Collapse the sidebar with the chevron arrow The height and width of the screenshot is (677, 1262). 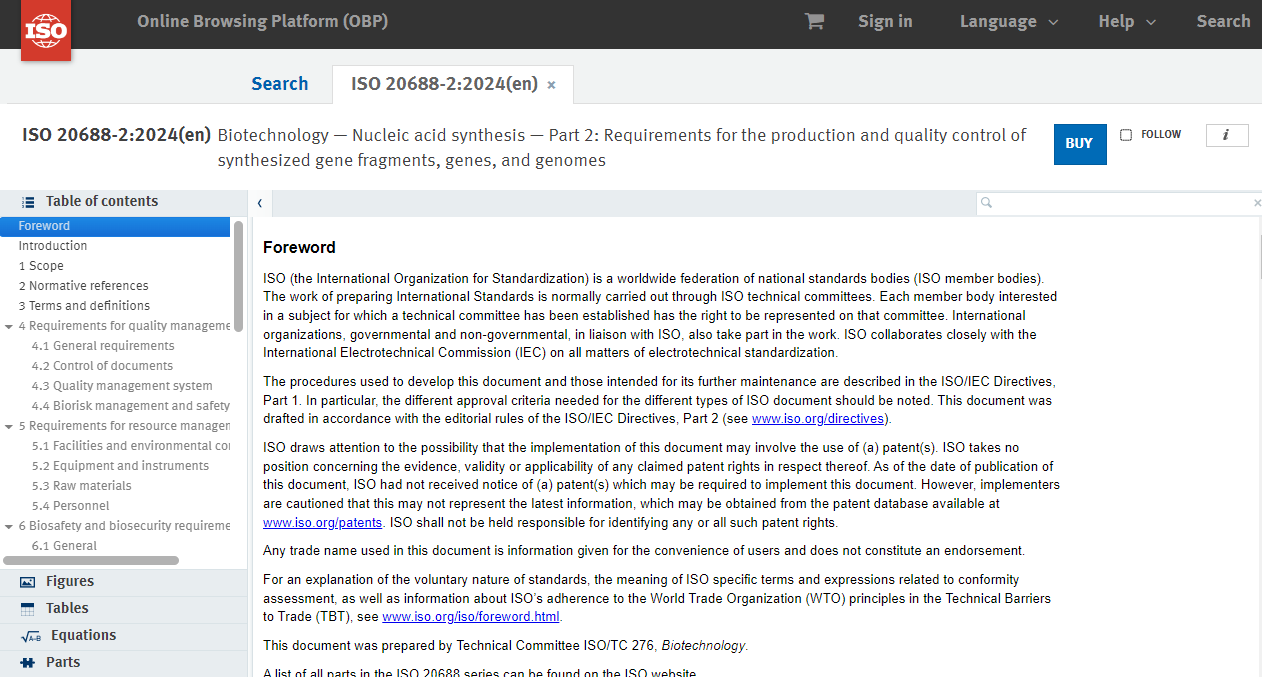(259, 203)
